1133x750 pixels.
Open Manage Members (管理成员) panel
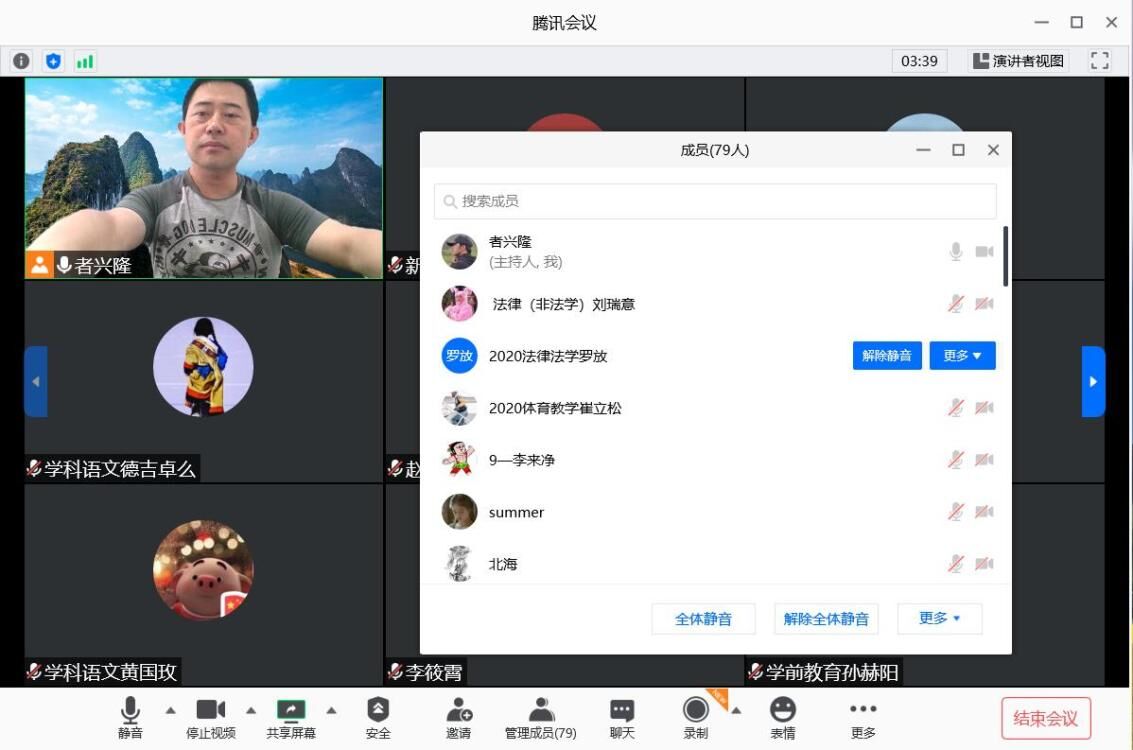click(540, 711)
